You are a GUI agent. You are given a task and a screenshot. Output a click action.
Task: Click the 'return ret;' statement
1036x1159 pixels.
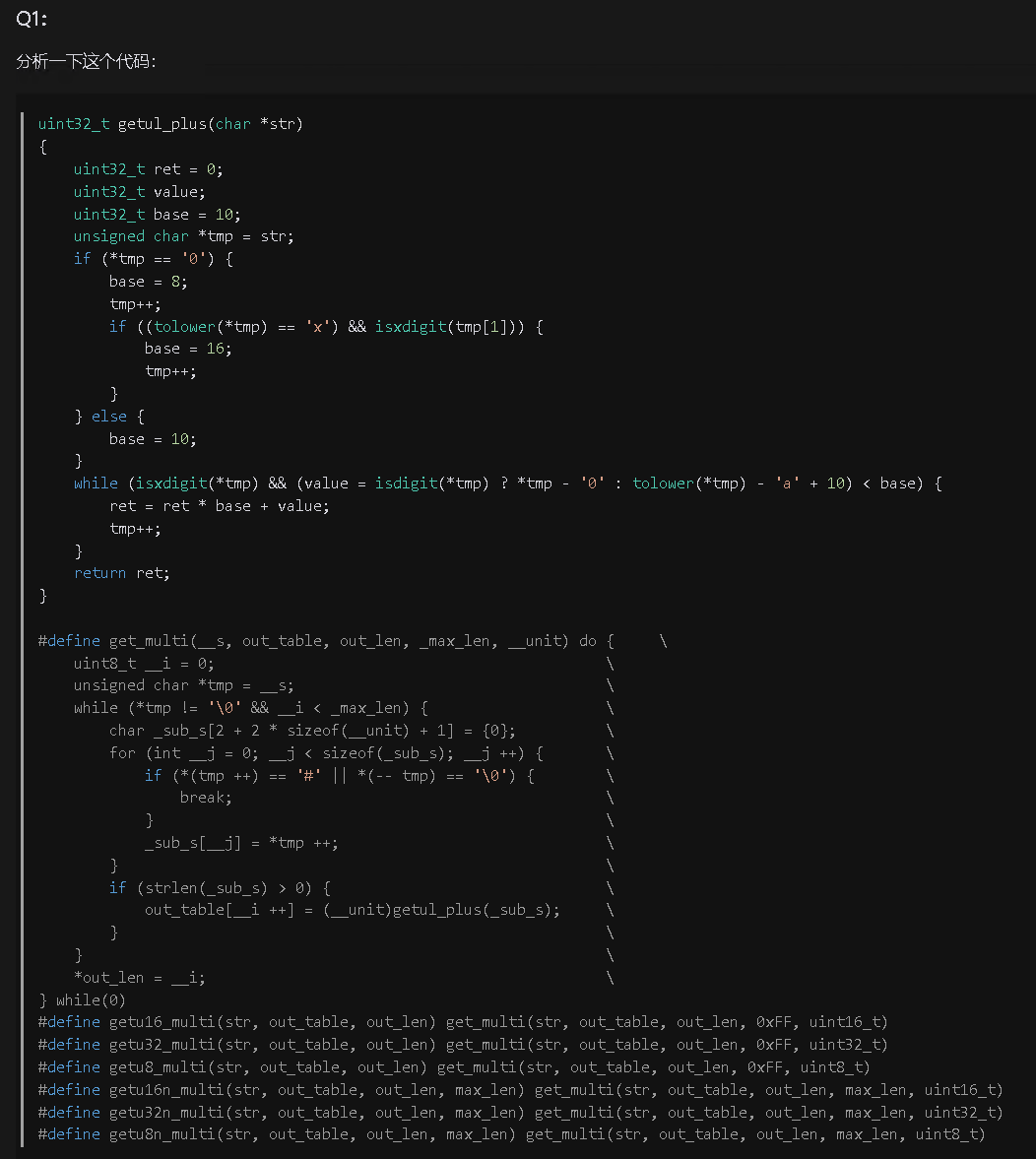(x=122, y=573)
